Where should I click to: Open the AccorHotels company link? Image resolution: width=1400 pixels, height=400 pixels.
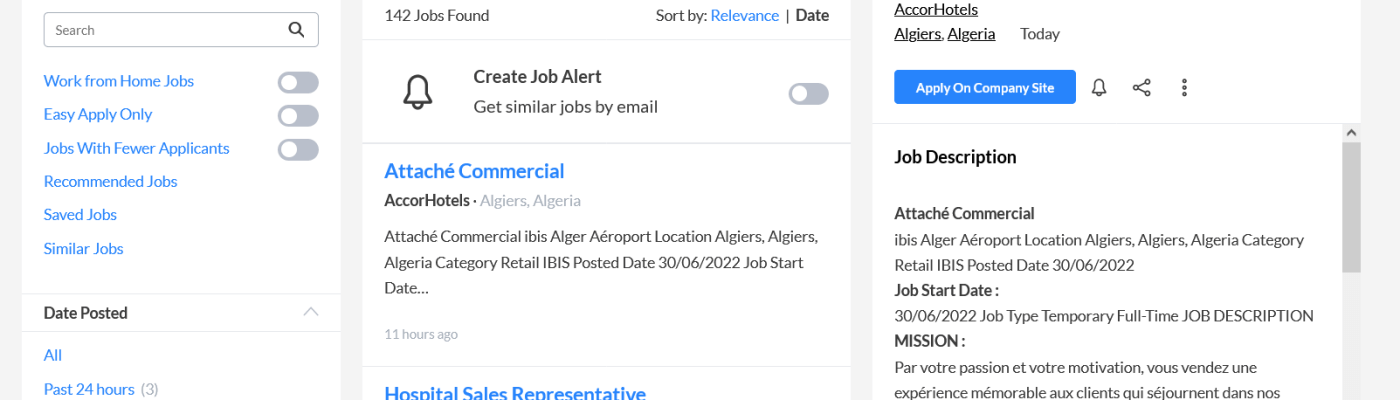coord(936,10)
